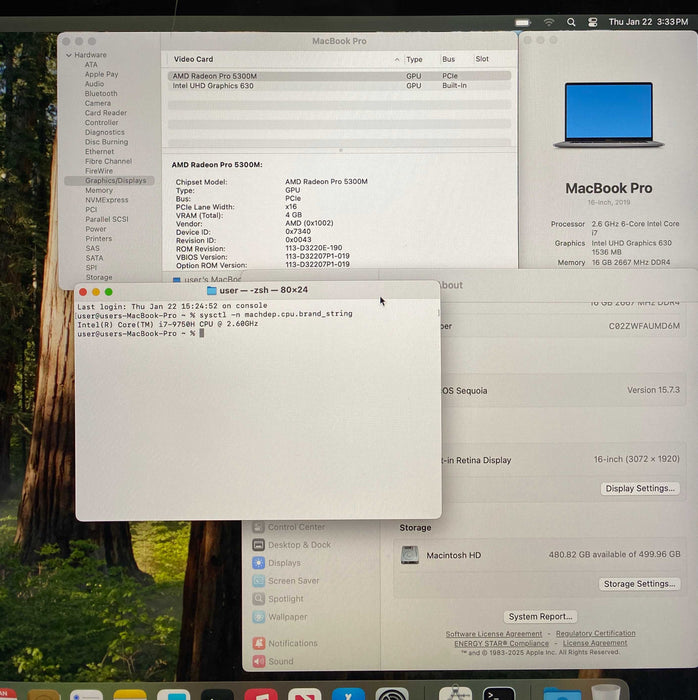
Task: Open Spotlight settings in sidebar
Action: point(278,598)
